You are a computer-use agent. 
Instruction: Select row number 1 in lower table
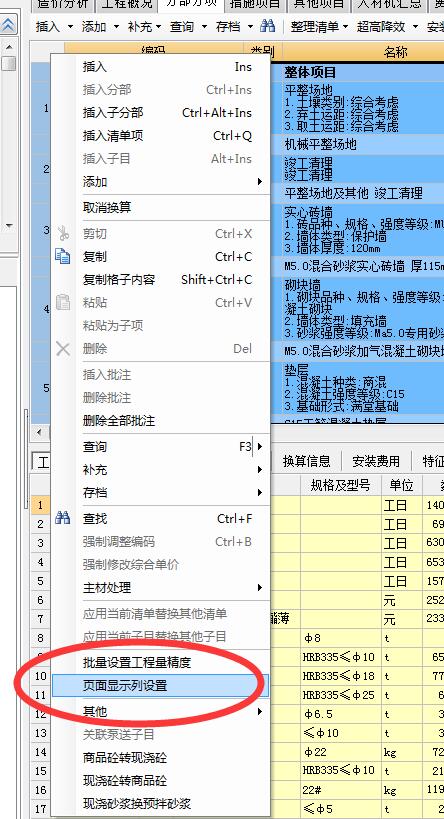tap(40, 505)
